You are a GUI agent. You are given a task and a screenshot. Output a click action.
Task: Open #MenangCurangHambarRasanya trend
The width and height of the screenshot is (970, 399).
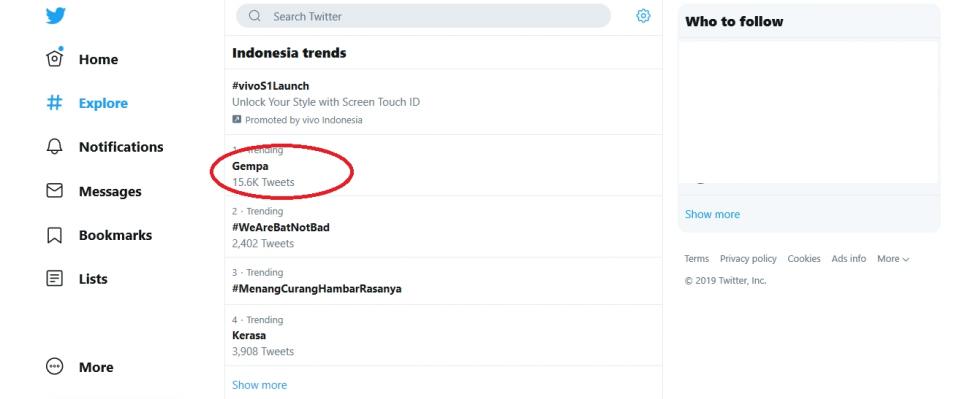click(x=443, y=281)
